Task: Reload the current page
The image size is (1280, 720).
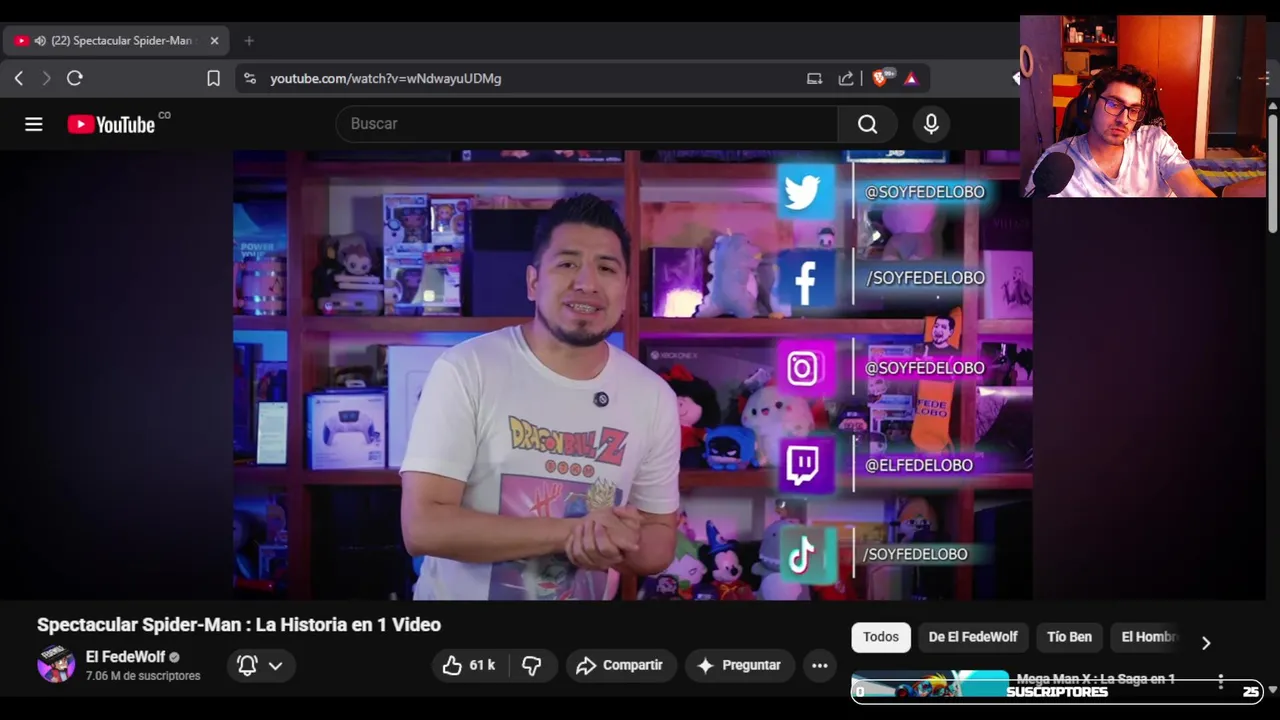Action: coord(75,78)
